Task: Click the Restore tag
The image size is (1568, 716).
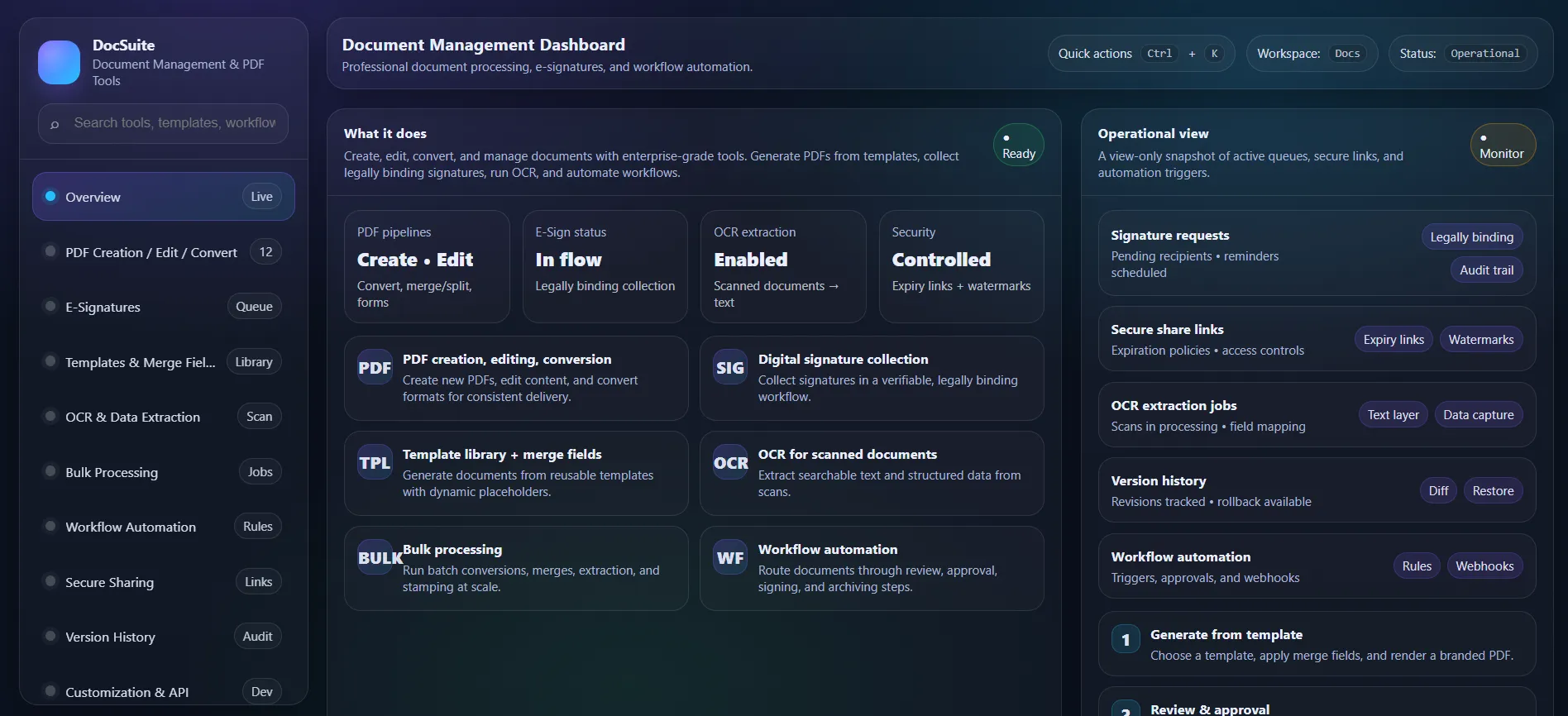Action: (1494, 491)
